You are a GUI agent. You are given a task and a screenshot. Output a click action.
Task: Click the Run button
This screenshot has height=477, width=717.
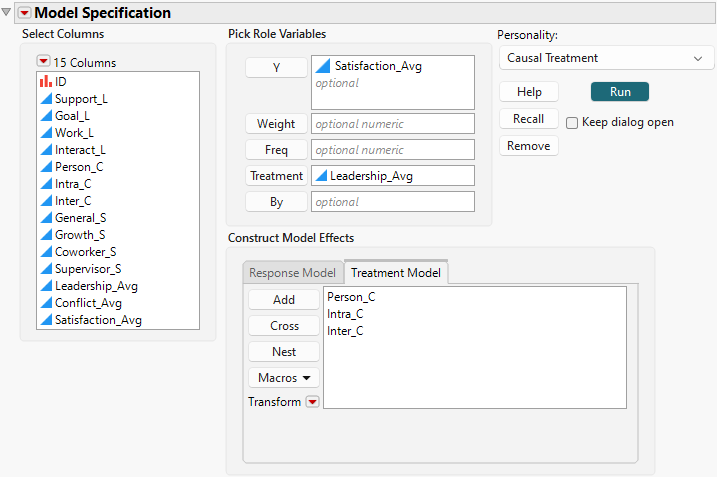coord(620,91)
